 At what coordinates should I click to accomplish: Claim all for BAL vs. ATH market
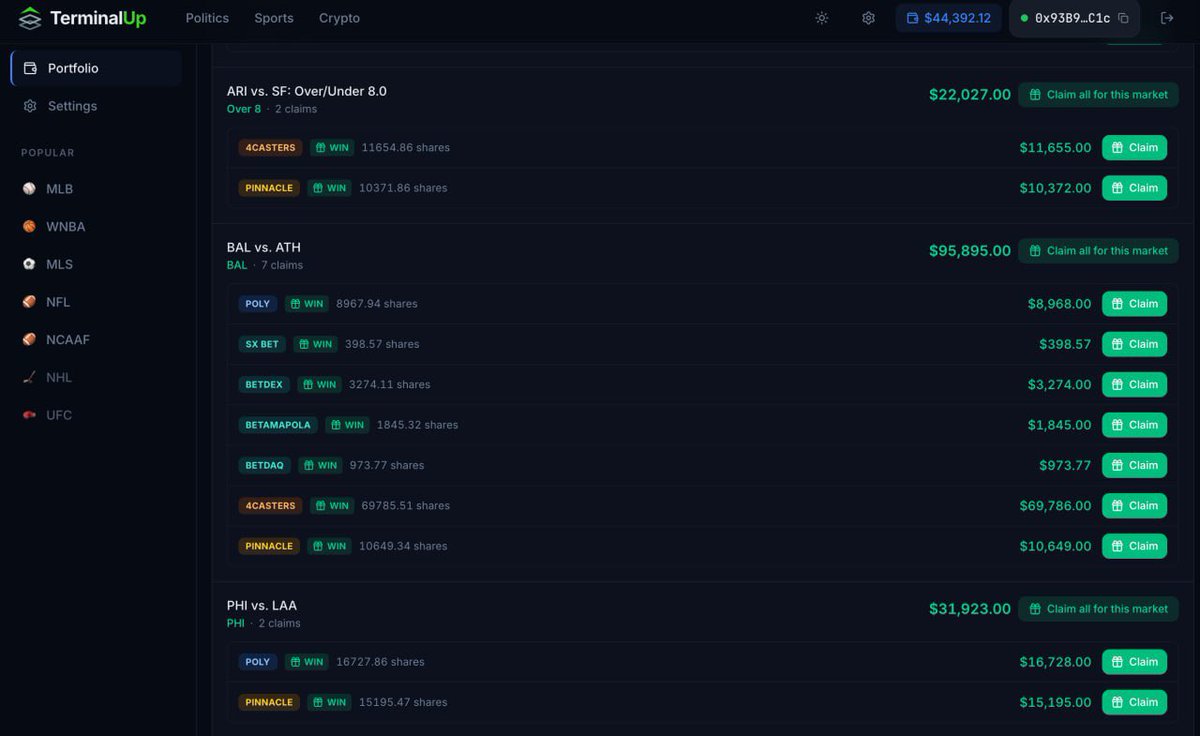point(1098,251)
